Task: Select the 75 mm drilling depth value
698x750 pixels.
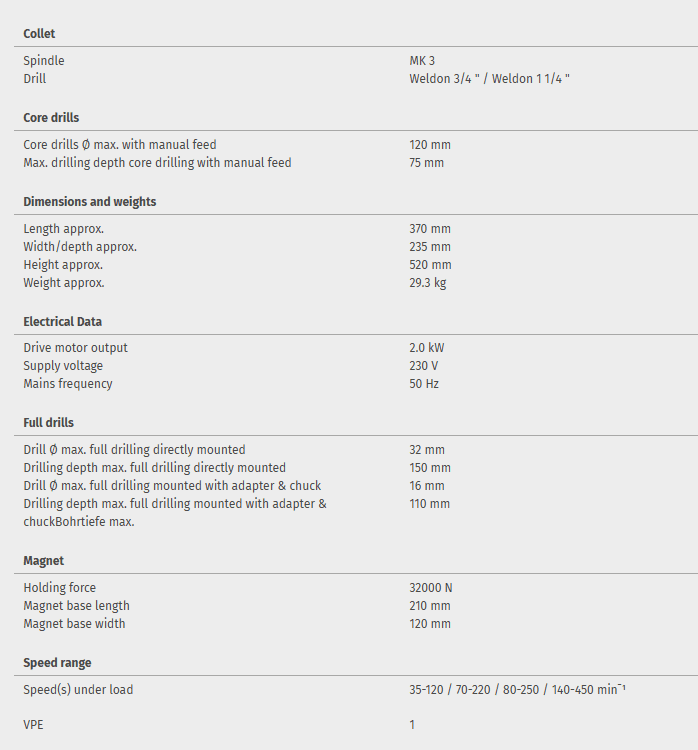Action: pyautogui.click(x=426, y=163)
